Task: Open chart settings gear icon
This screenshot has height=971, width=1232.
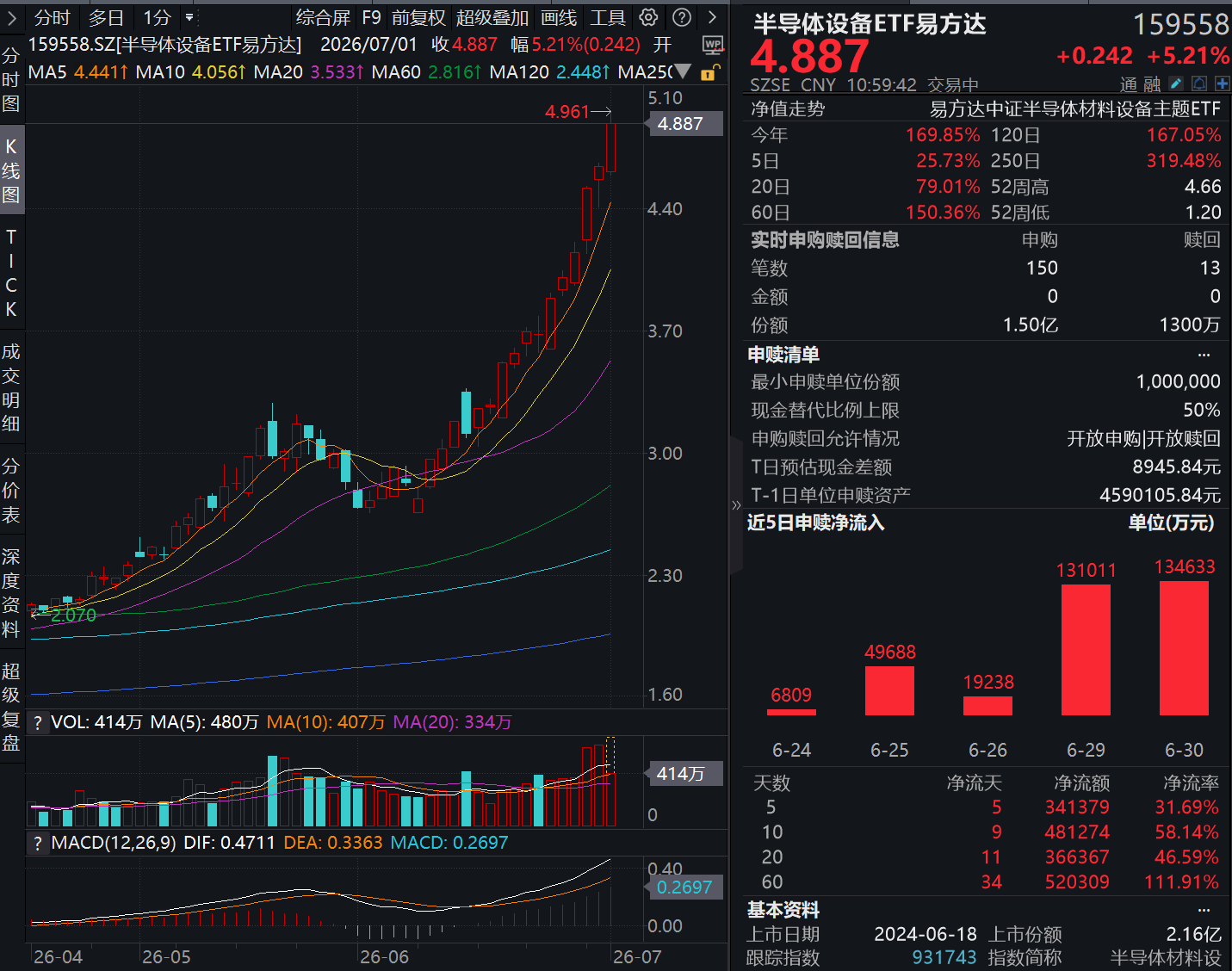Action: point(649,17)
